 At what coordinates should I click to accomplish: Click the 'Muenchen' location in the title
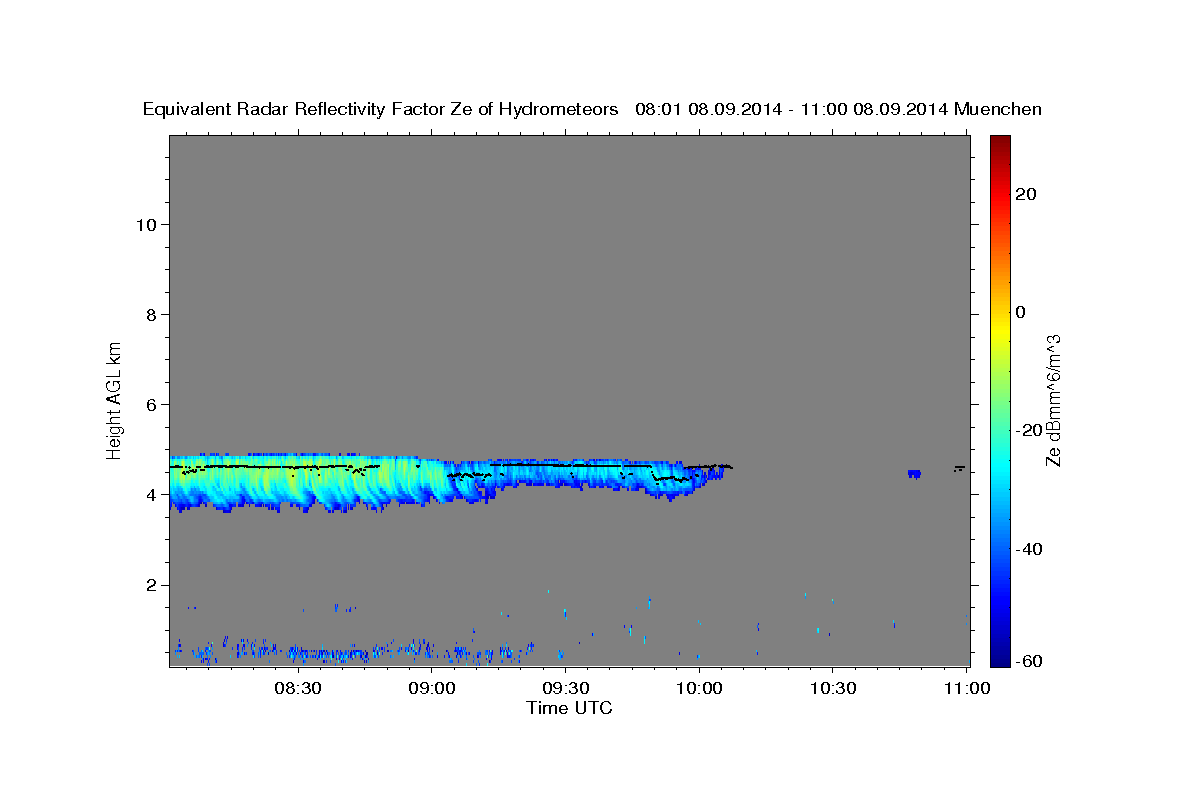click(x=998, y=110)
